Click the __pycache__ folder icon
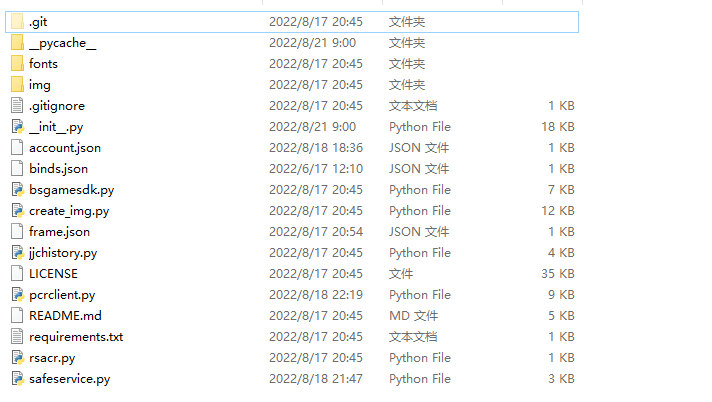This screenshot has height=402, width=712. click(x=17, y=43)
